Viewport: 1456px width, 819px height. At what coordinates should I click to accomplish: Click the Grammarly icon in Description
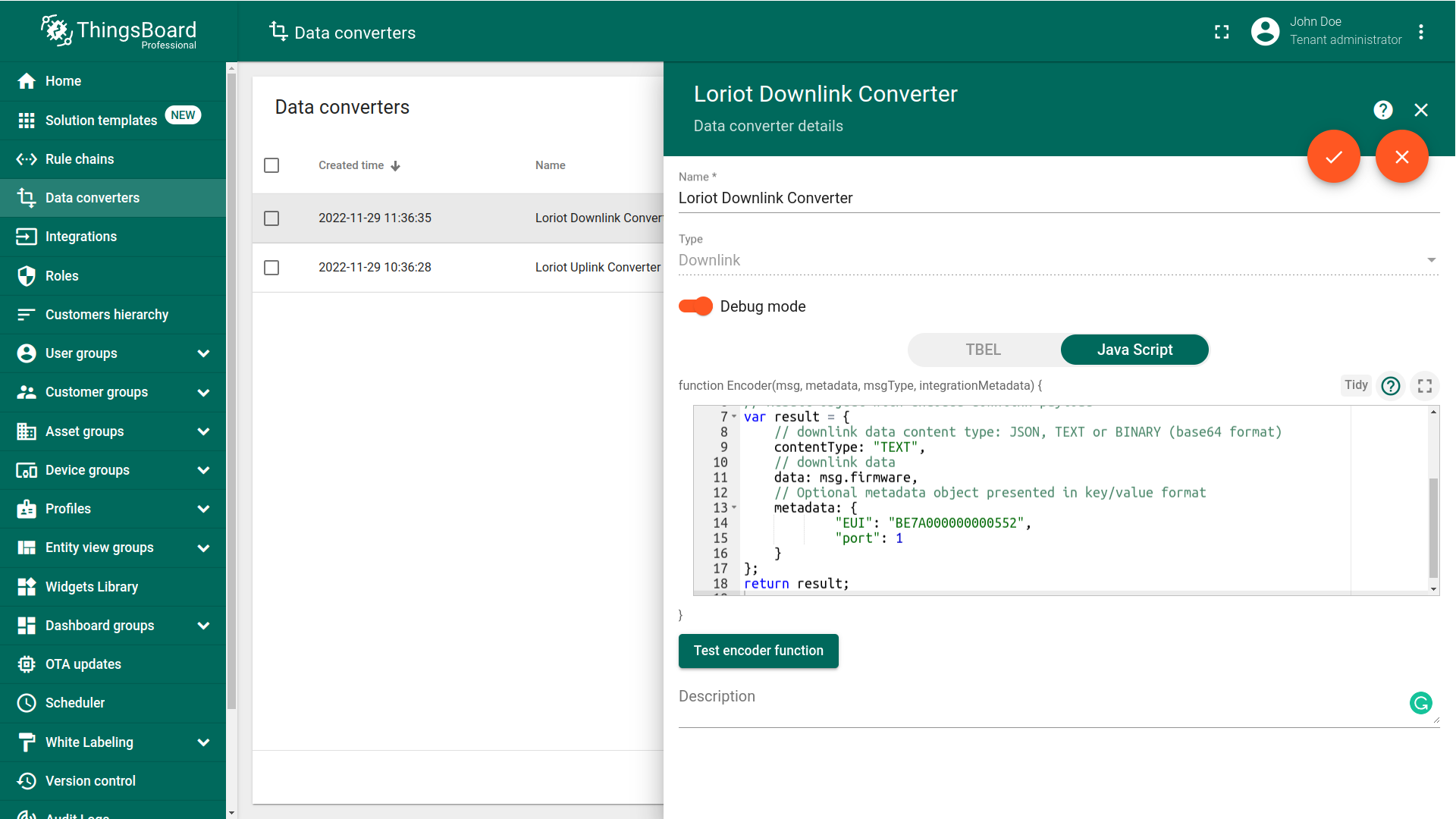pos(1420,703)
